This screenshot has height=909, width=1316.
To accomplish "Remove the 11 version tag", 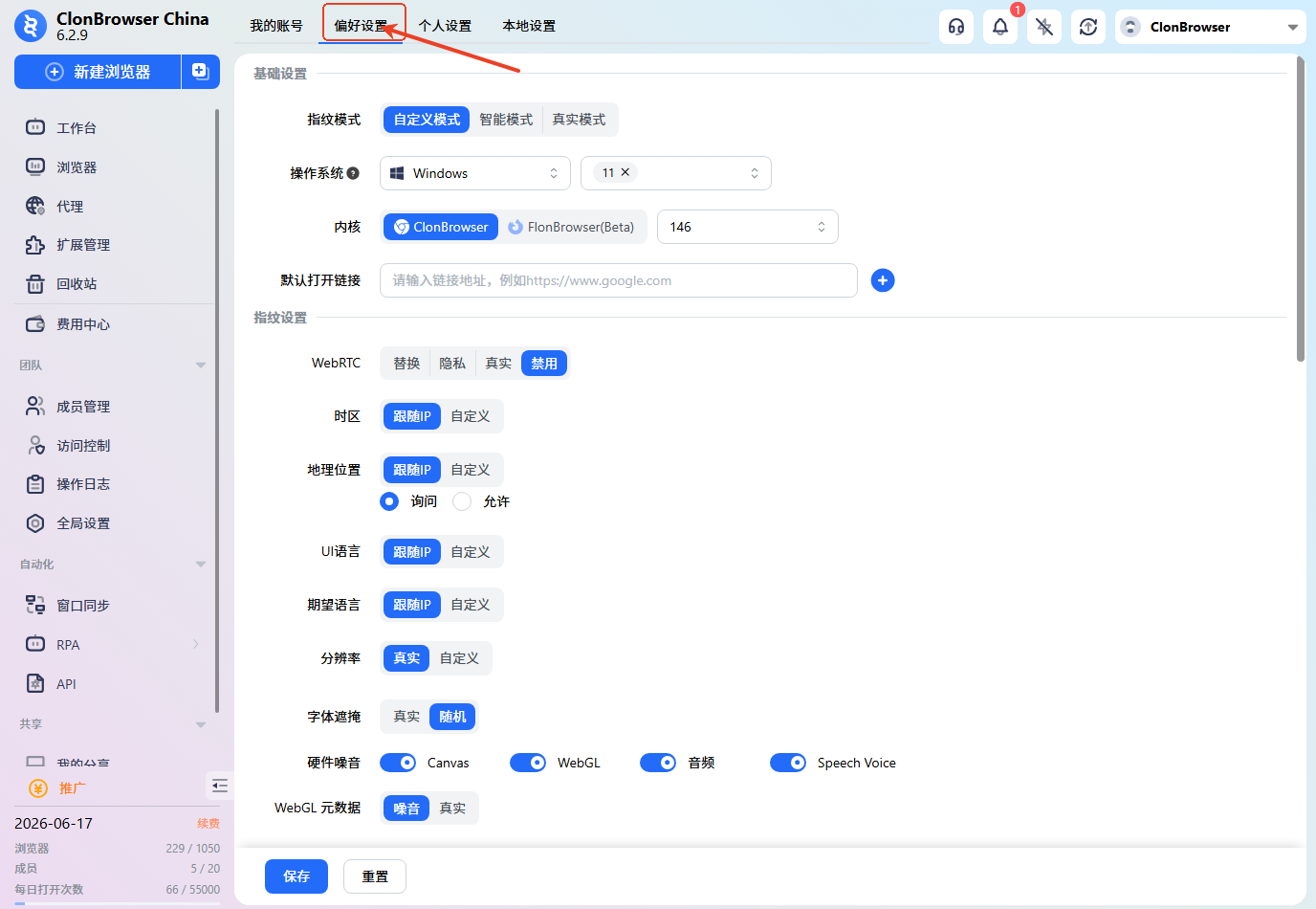I will click(x=625, y=172).
